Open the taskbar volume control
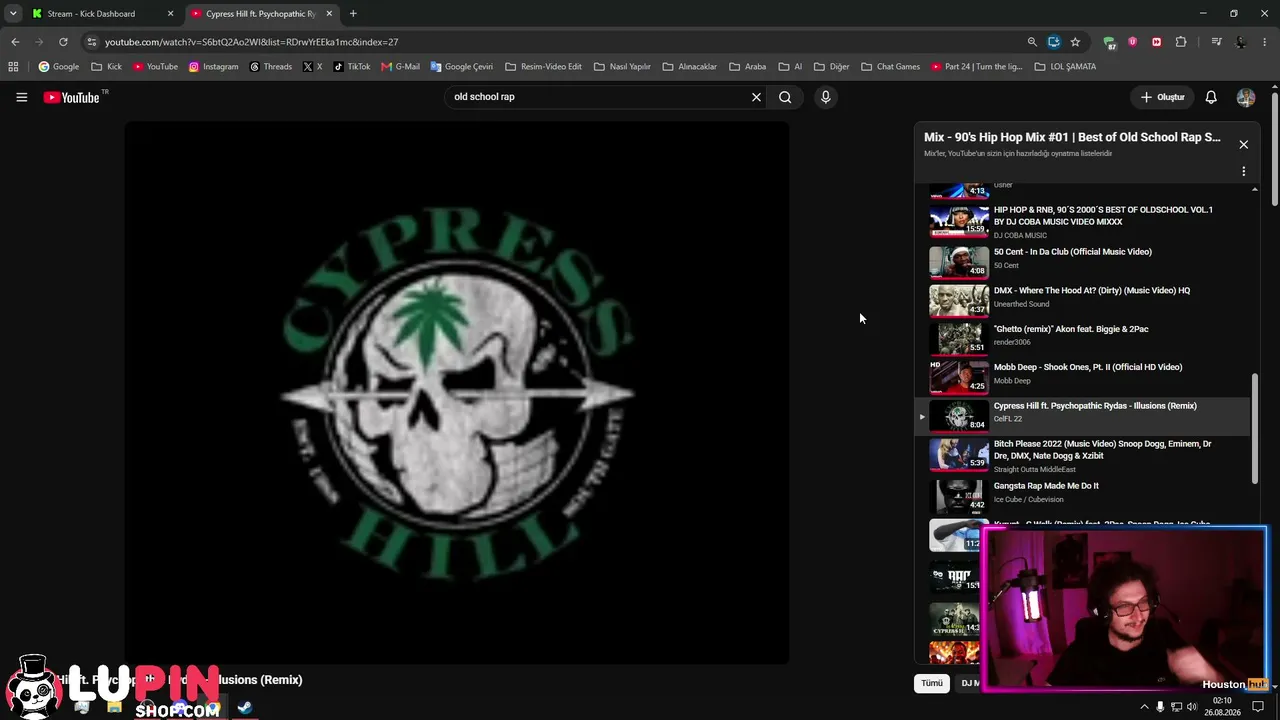This screenshot has height=720, width=1280. point(1192,707)
